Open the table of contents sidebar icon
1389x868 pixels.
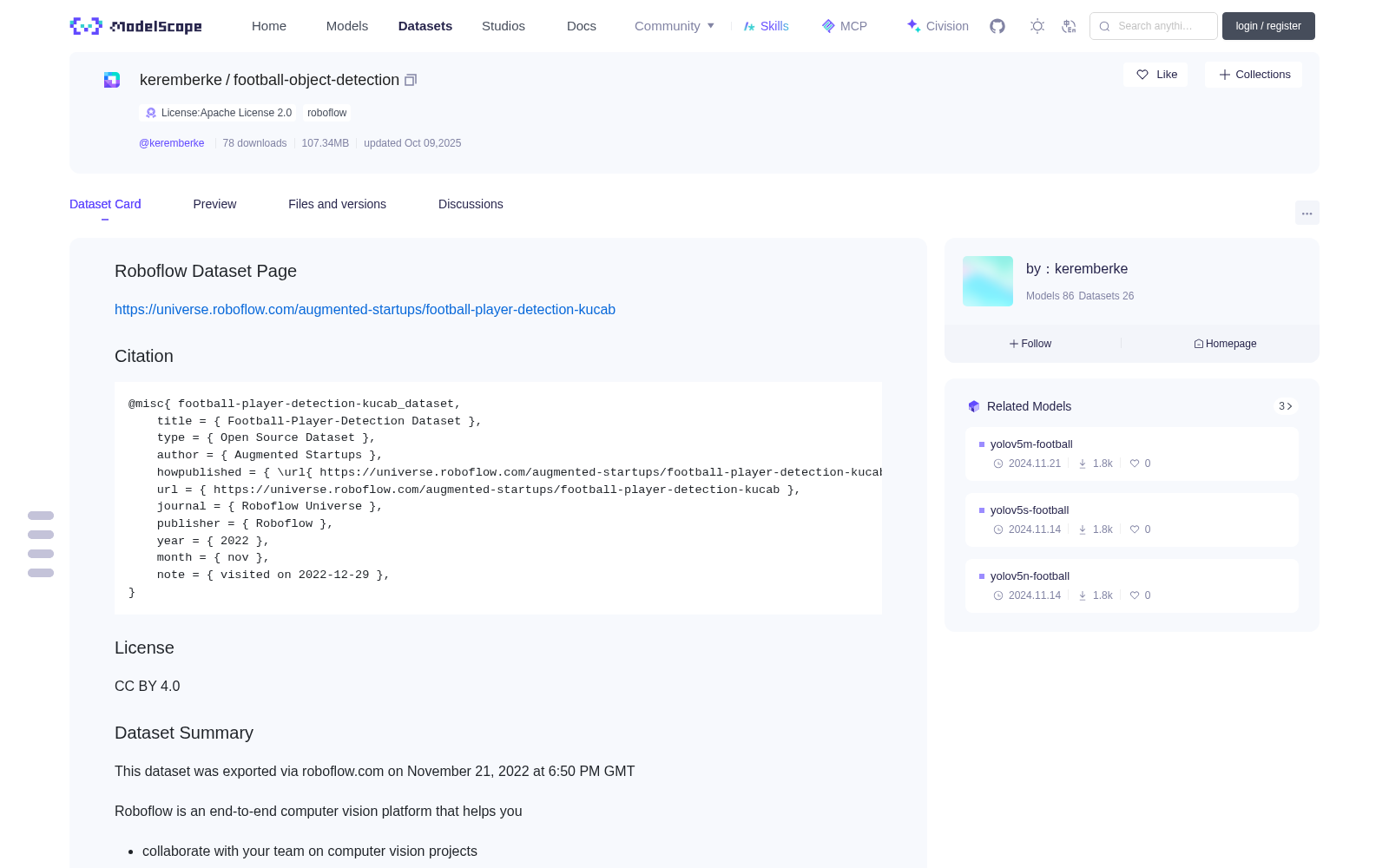tap(41, 544)
